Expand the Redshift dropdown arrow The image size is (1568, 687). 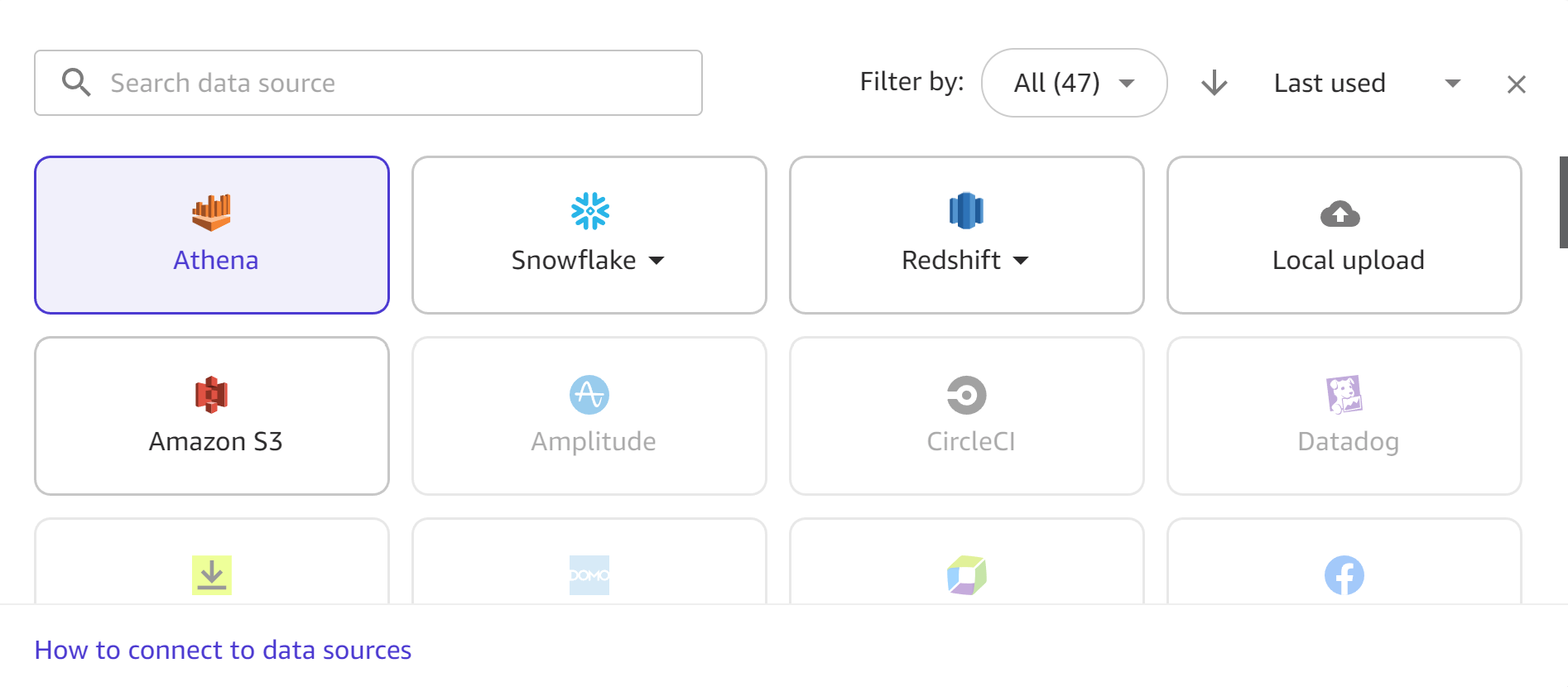[1022, 261]
